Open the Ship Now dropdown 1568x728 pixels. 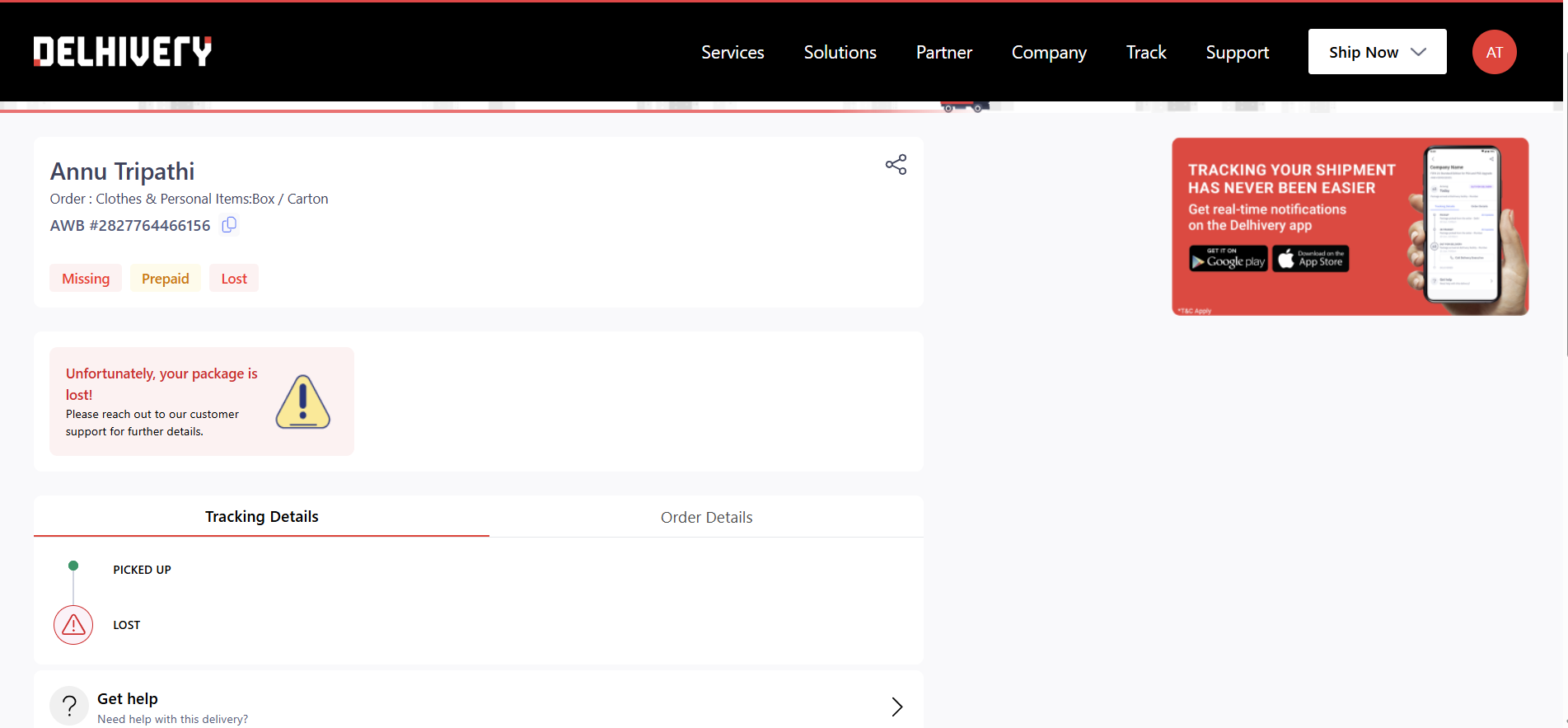(x=1377, y=52)
